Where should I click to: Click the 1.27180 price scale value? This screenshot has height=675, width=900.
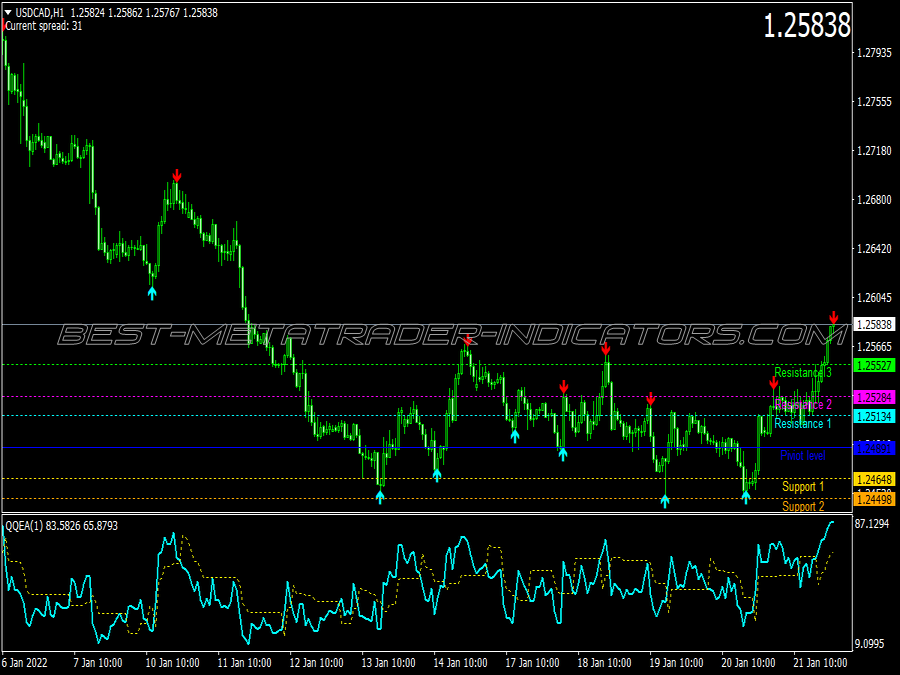pyautogui.click(x=874, y=151)
